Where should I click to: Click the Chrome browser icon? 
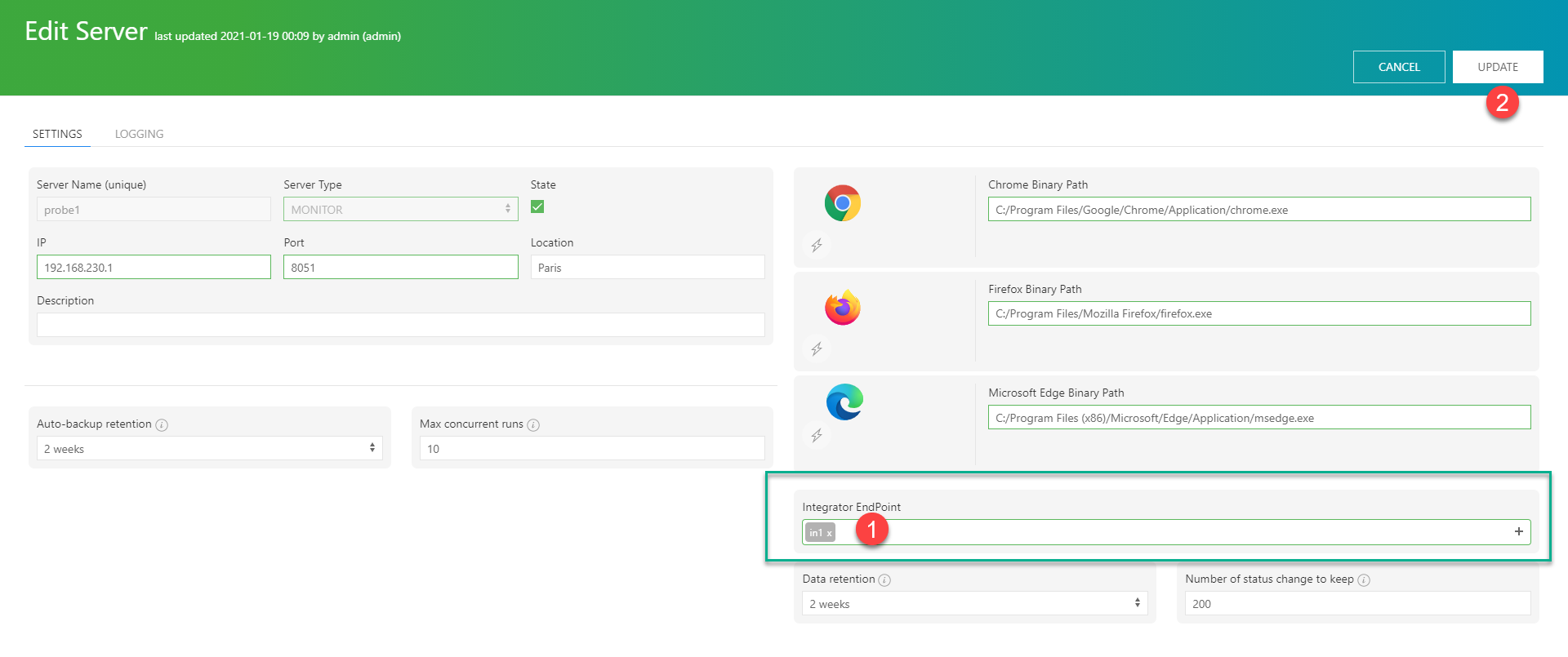click(x=842, y=203)
